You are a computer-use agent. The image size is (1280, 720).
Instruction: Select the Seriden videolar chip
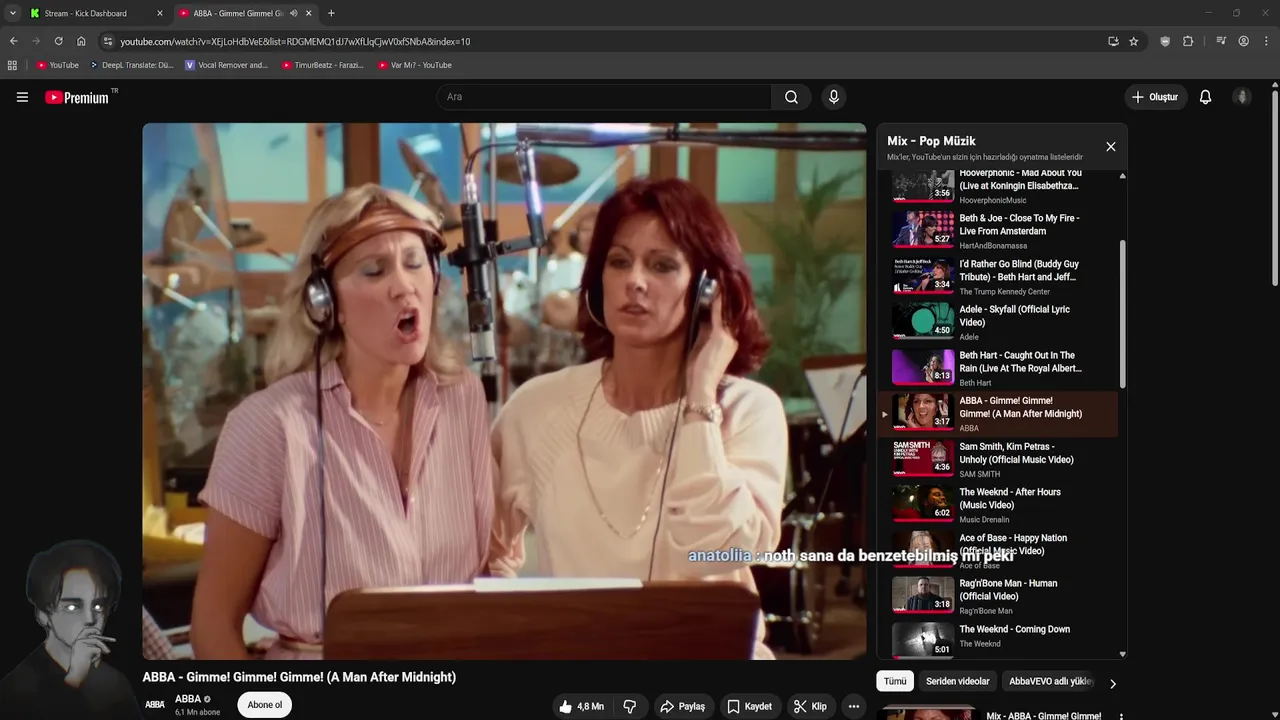(x=957, y=681)
